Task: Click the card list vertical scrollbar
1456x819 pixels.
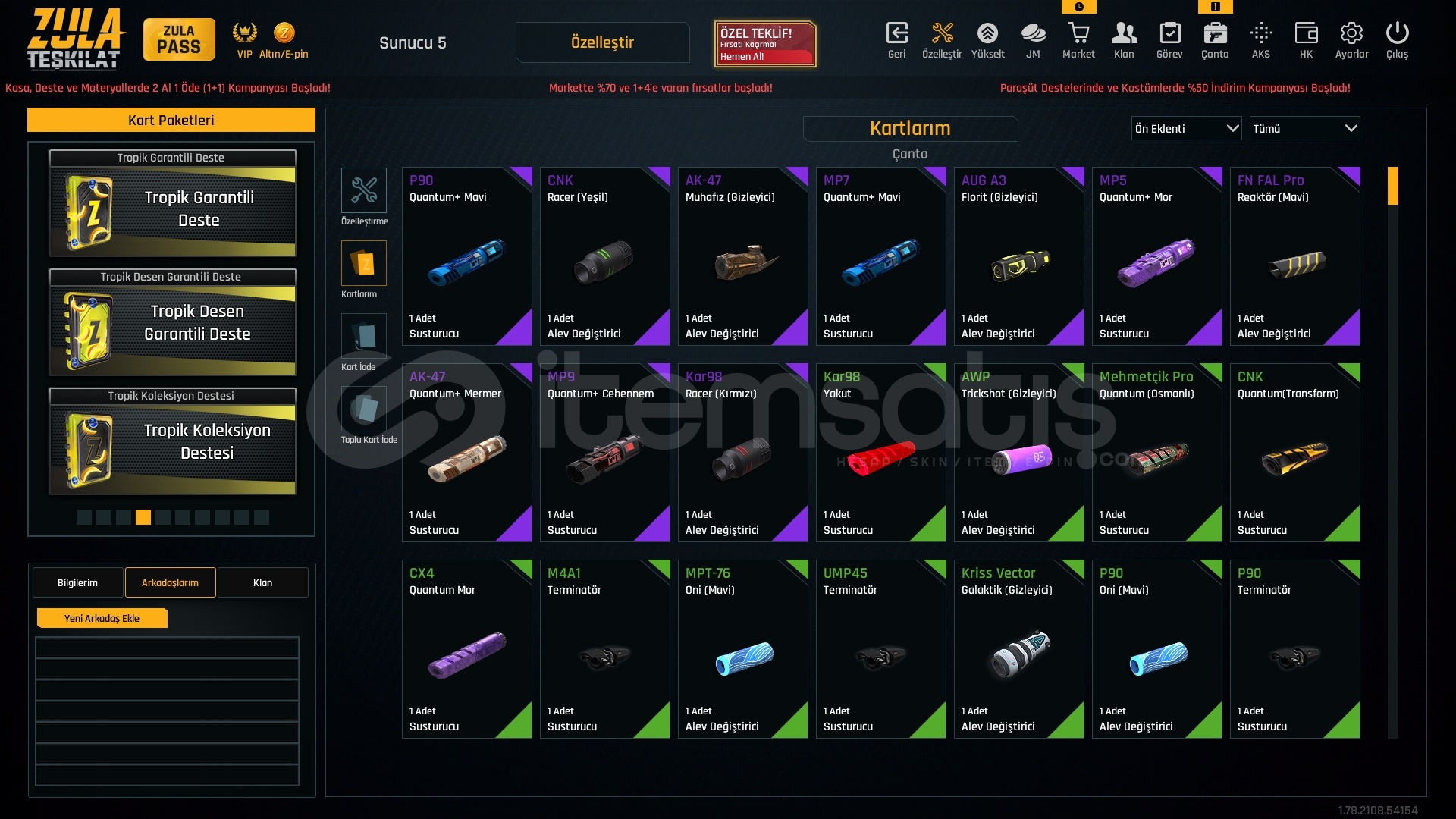Action: click(x=1392, y=452)
